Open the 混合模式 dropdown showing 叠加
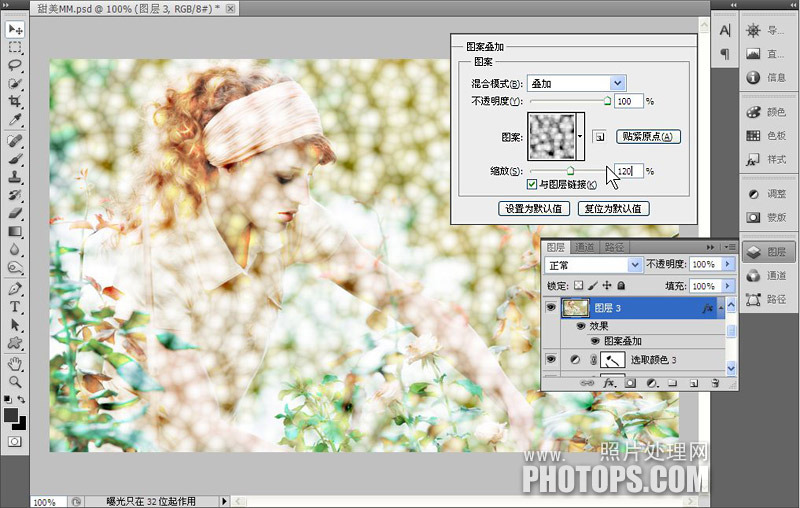The width and height of the screenshot is (800, 508). pyautogui.click(x=577, y=83)
